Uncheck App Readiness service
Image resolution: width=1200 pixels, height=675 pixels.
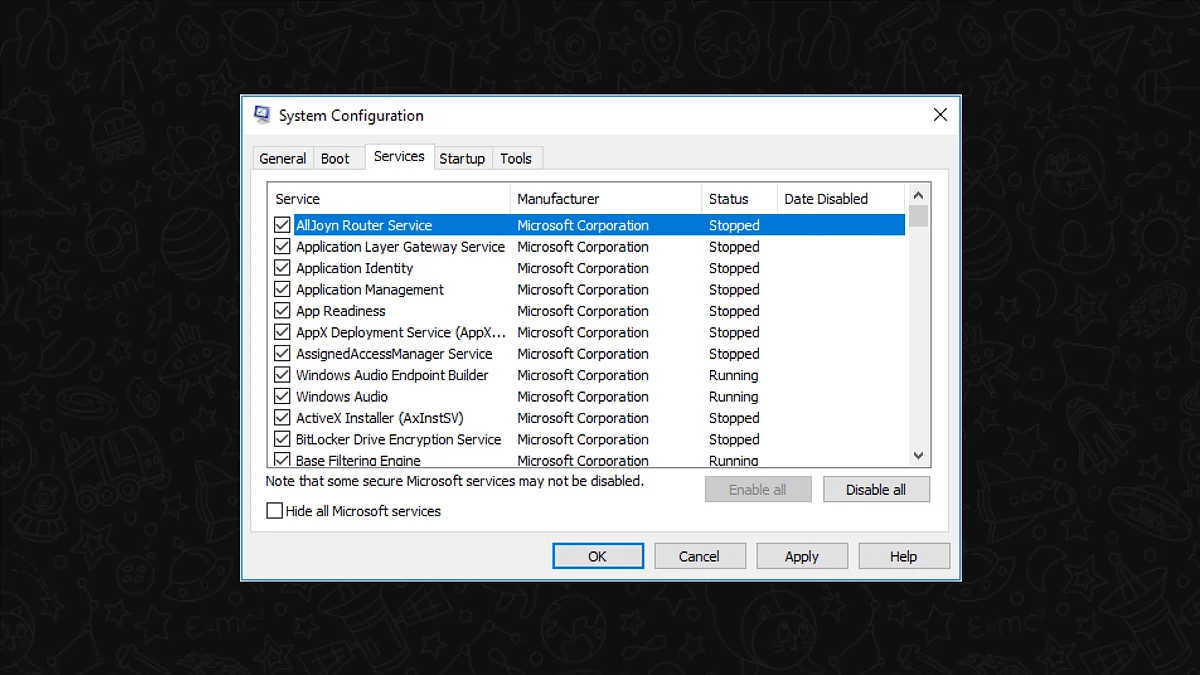pyautogui.click(x=282, y=310)
